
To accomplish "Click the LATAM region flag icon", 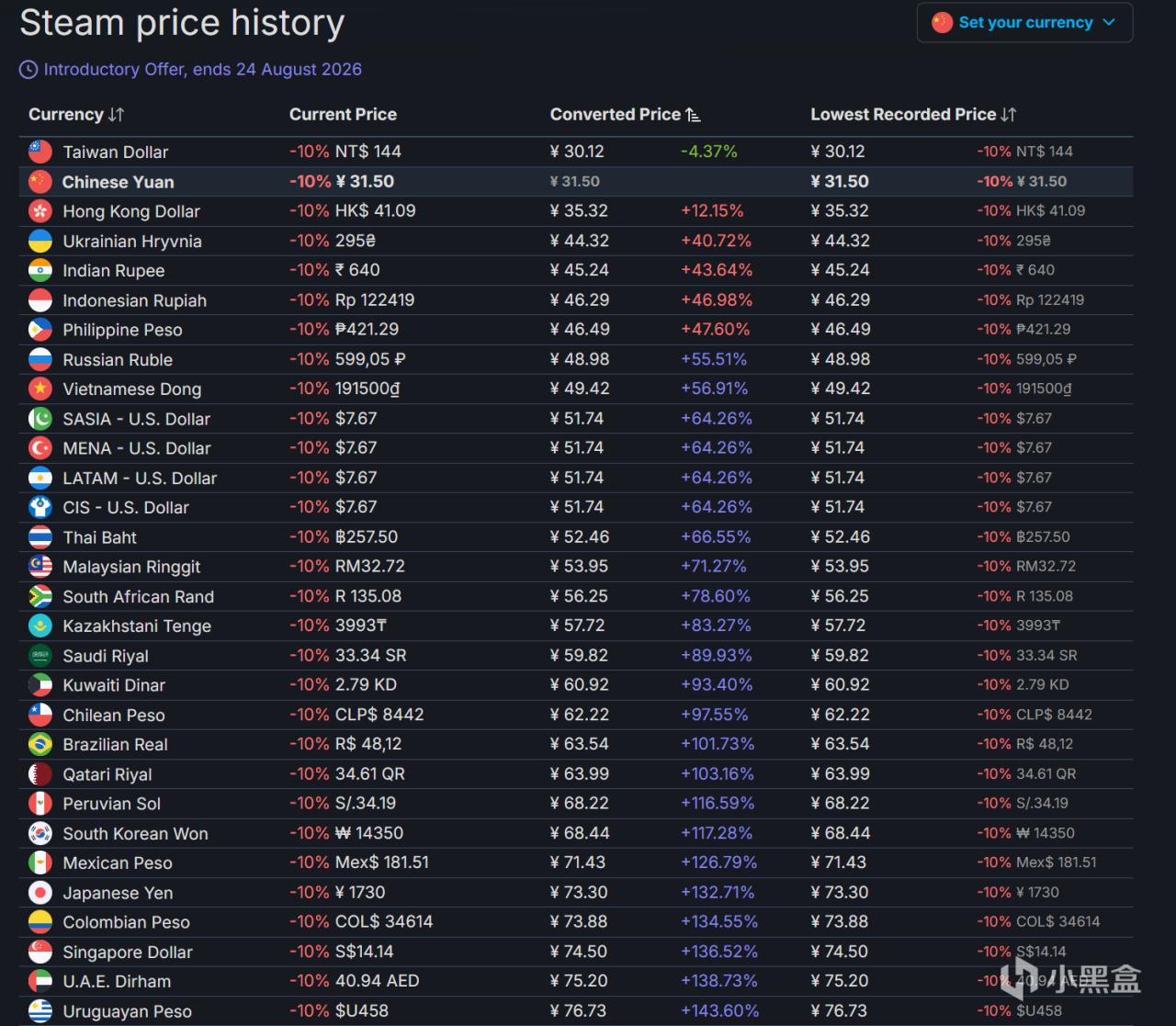I will 40,478.
